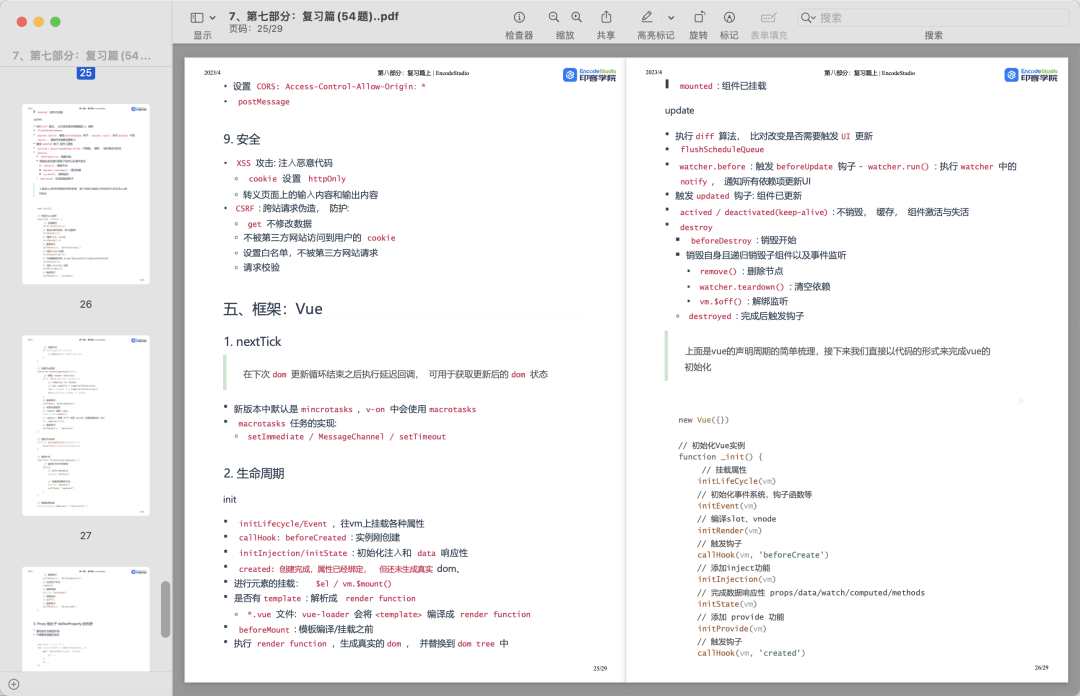Click the page 25 label badge

[x=85, y=73]
